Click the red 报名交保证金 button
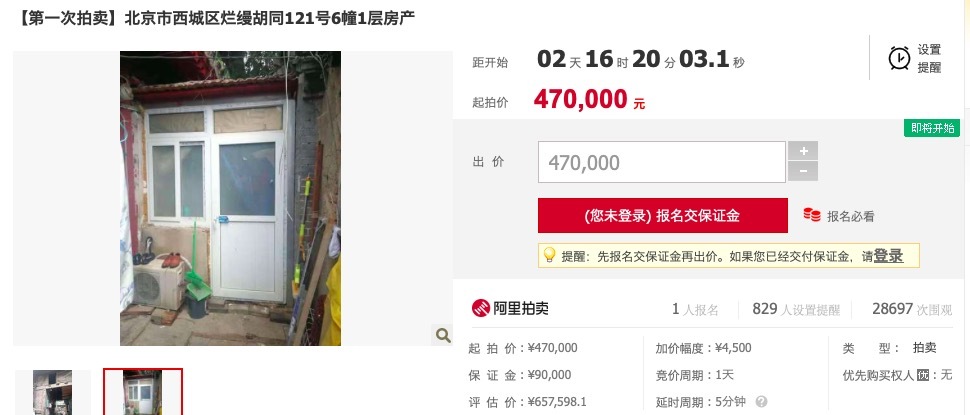The width and height of the screenshot is (970, 415). click(x=663, y=215)
